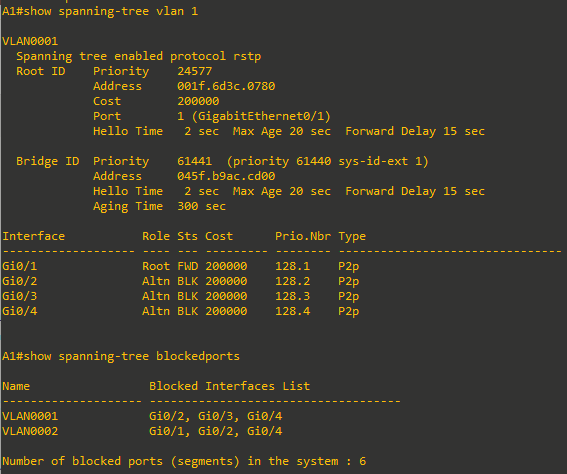
Task: Click the Blocked Interfaces List header
Action: 229,386
